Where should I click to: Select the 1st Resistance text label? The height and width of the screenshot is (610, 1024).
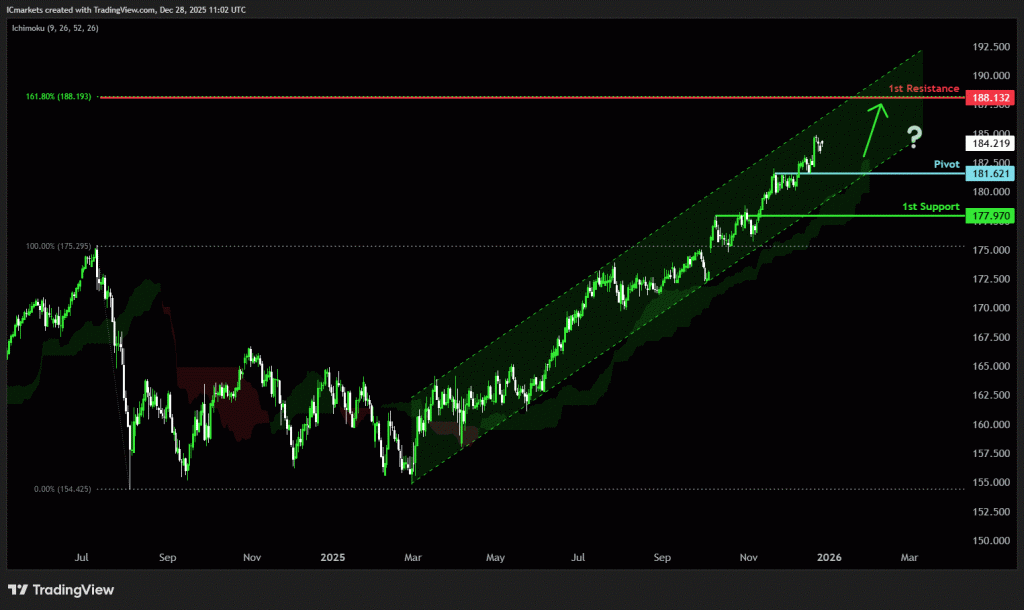tap(924, 89)
